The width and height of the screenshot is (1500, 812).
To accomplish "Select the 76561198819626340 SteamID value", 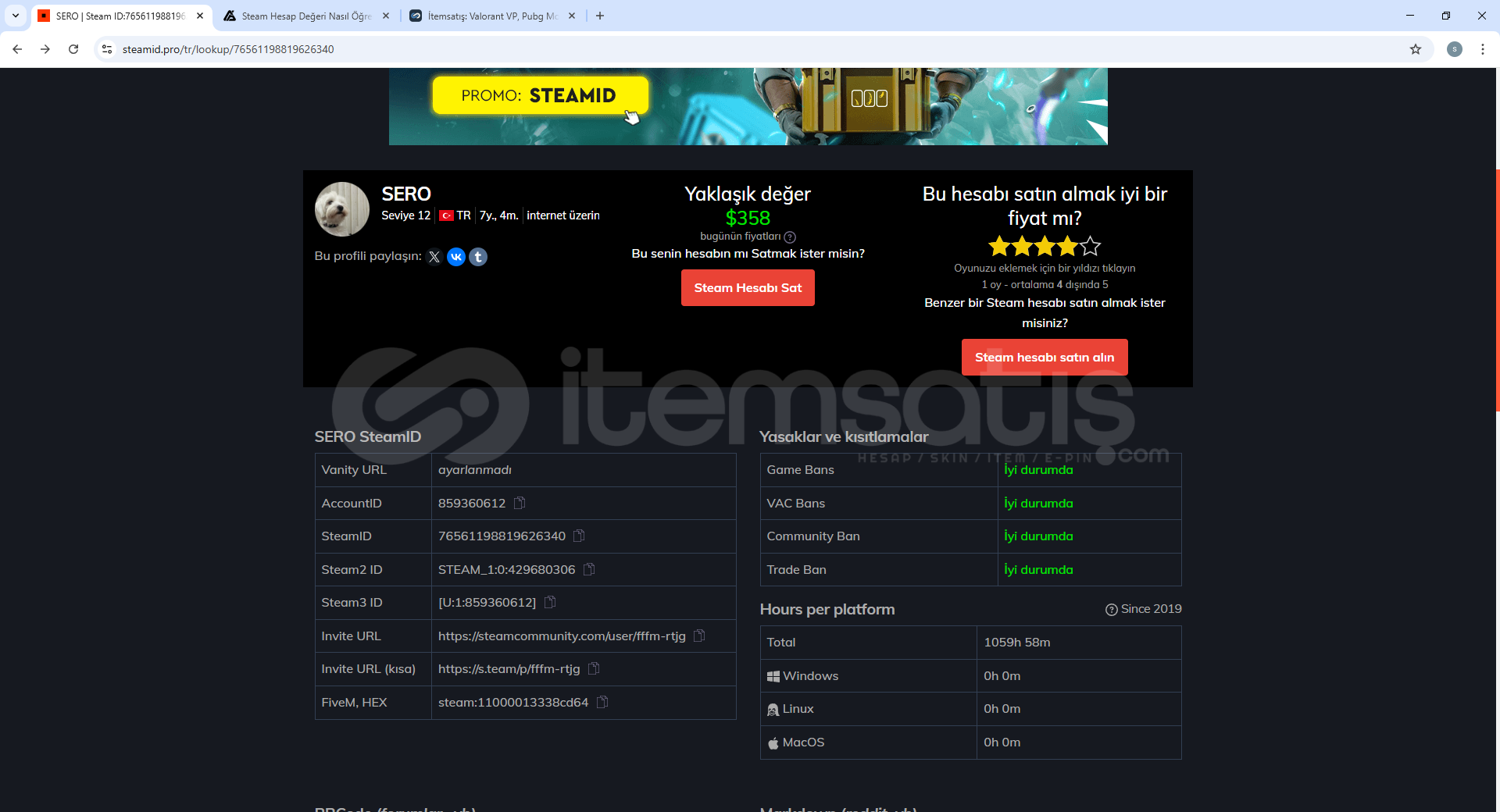I will 502,536.
